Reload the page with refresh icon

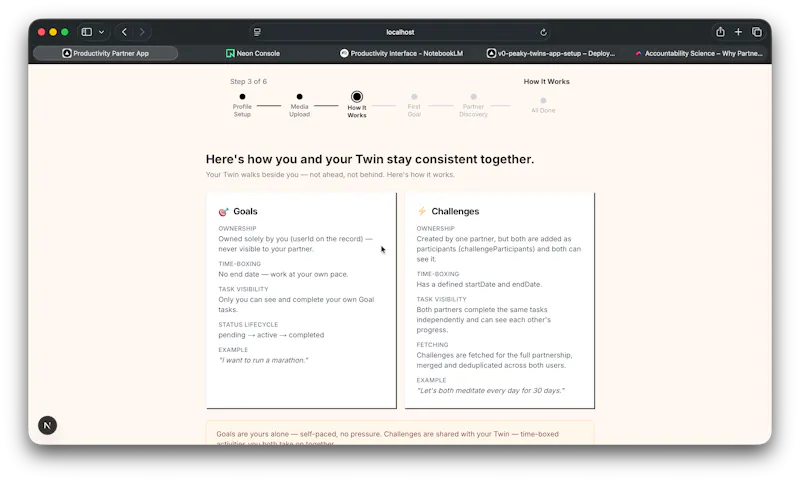click(x=543, y=32)
